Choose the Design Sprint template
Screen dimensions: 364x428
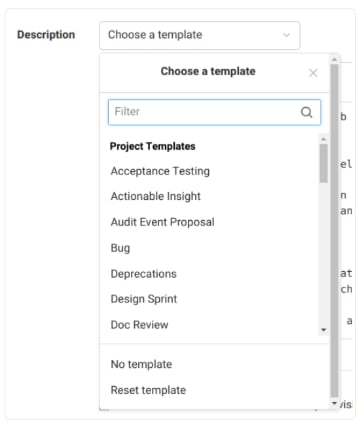tap(144, 299)
